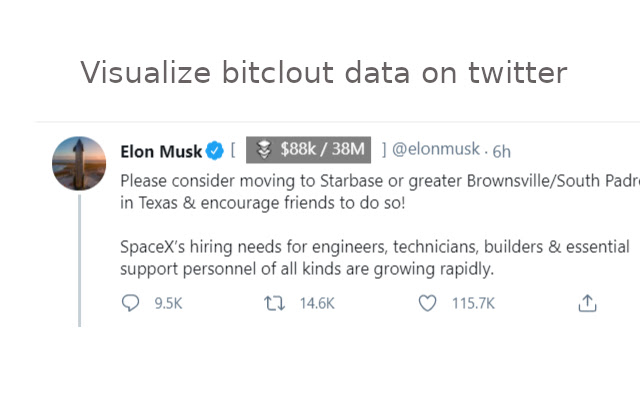
Task: Click the blue verified checkmark badge
Action: [x=214, y=151]
